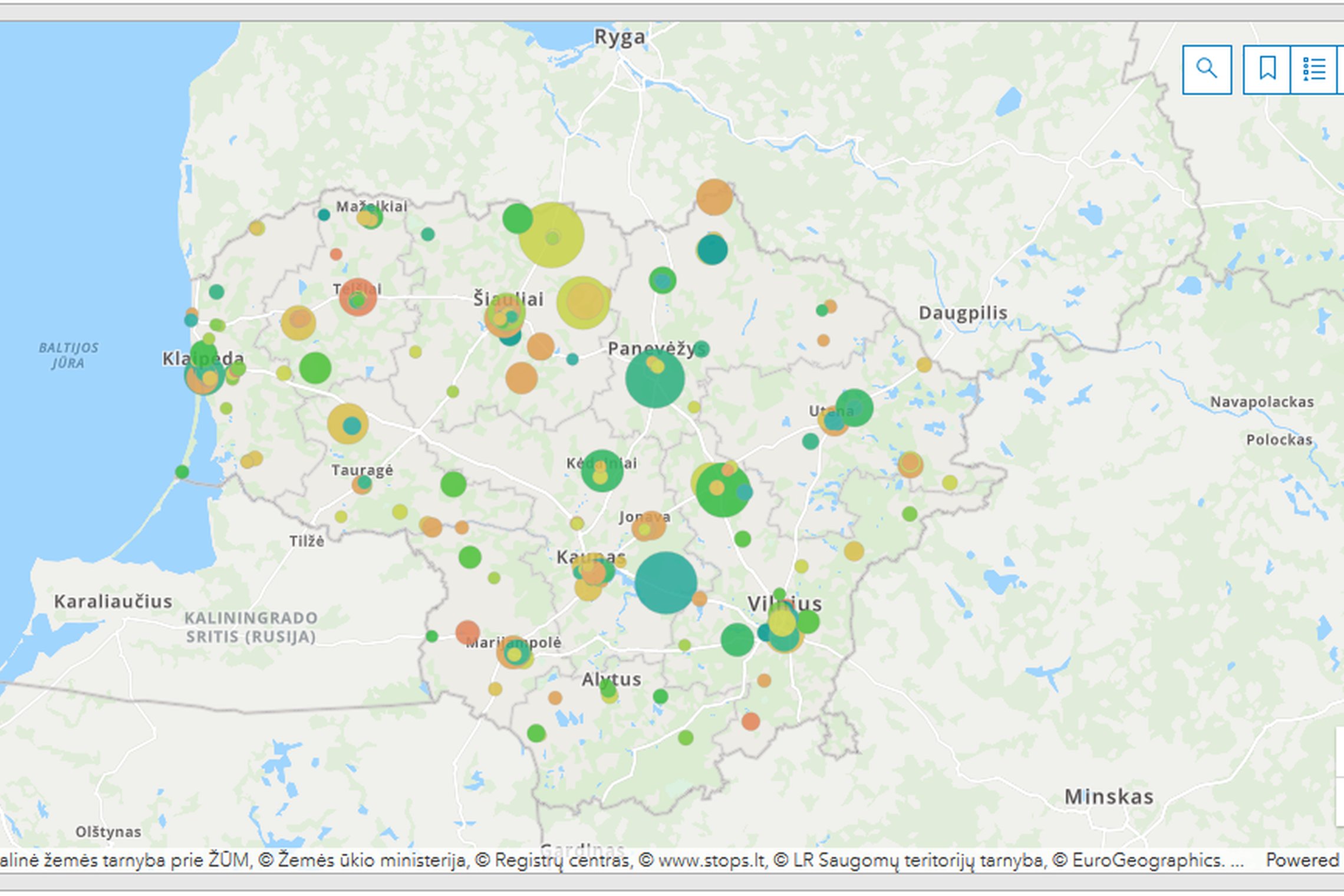
Task: Click Kaliningrado sritis (Rusija) region label
Action: click(251, 627)
